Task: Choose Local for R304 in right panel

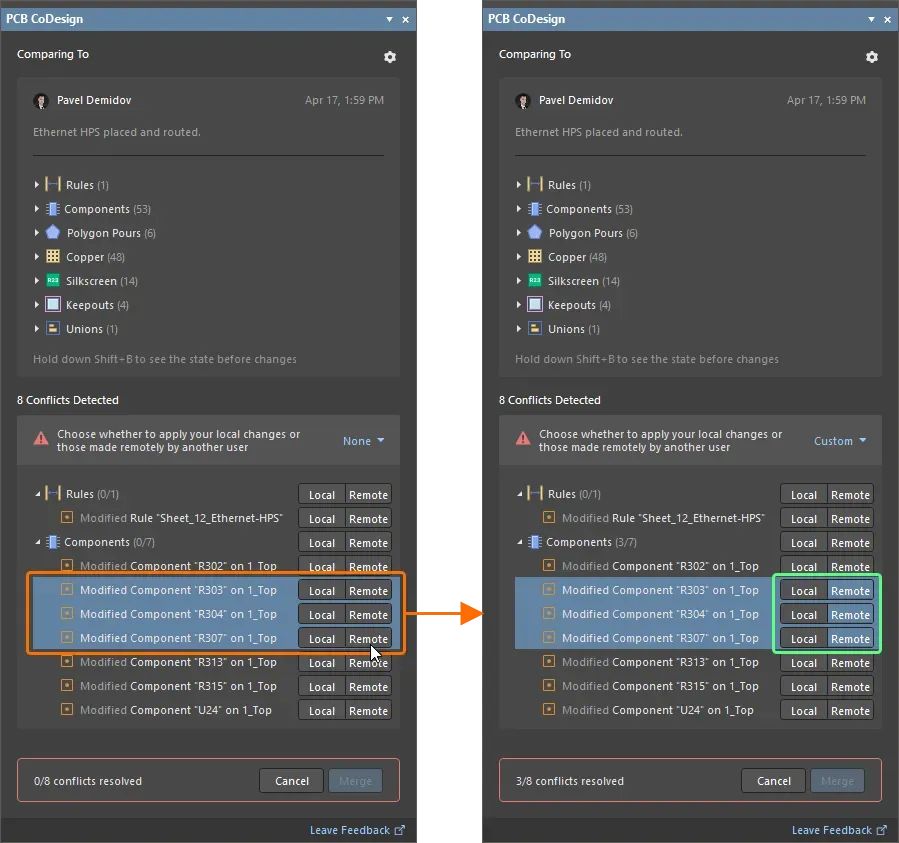Action: [804, 615]
